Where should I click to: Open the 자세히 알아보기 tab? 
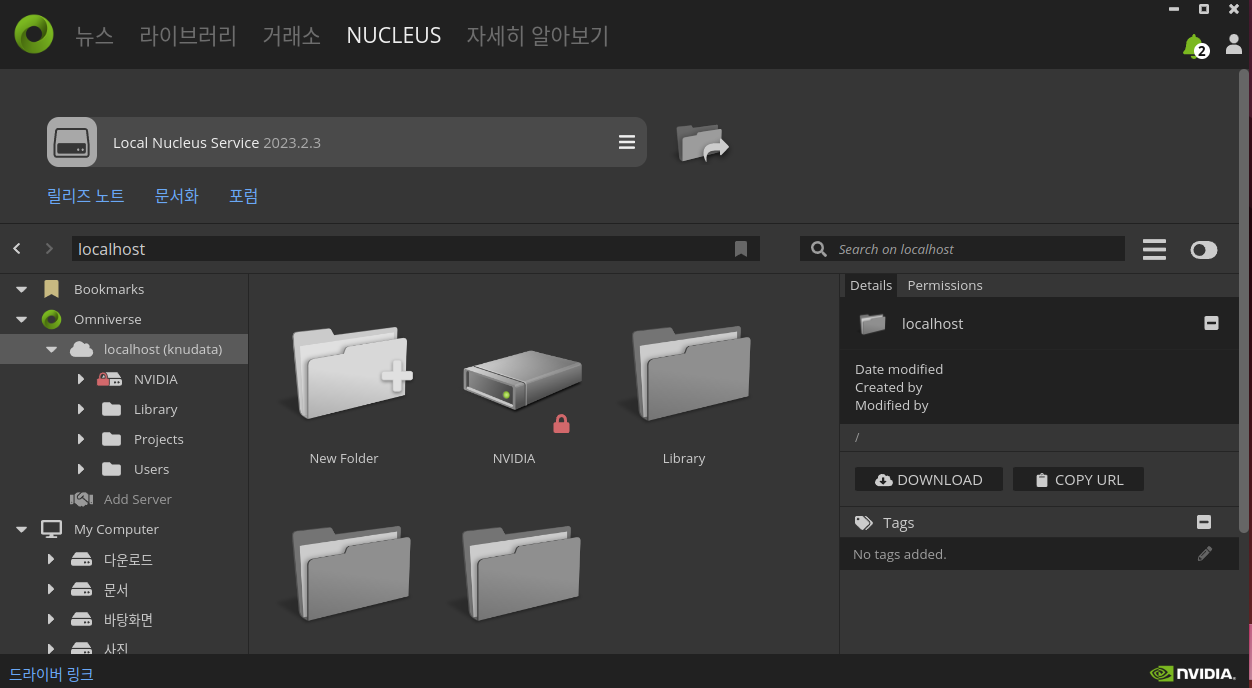[538, 36]
